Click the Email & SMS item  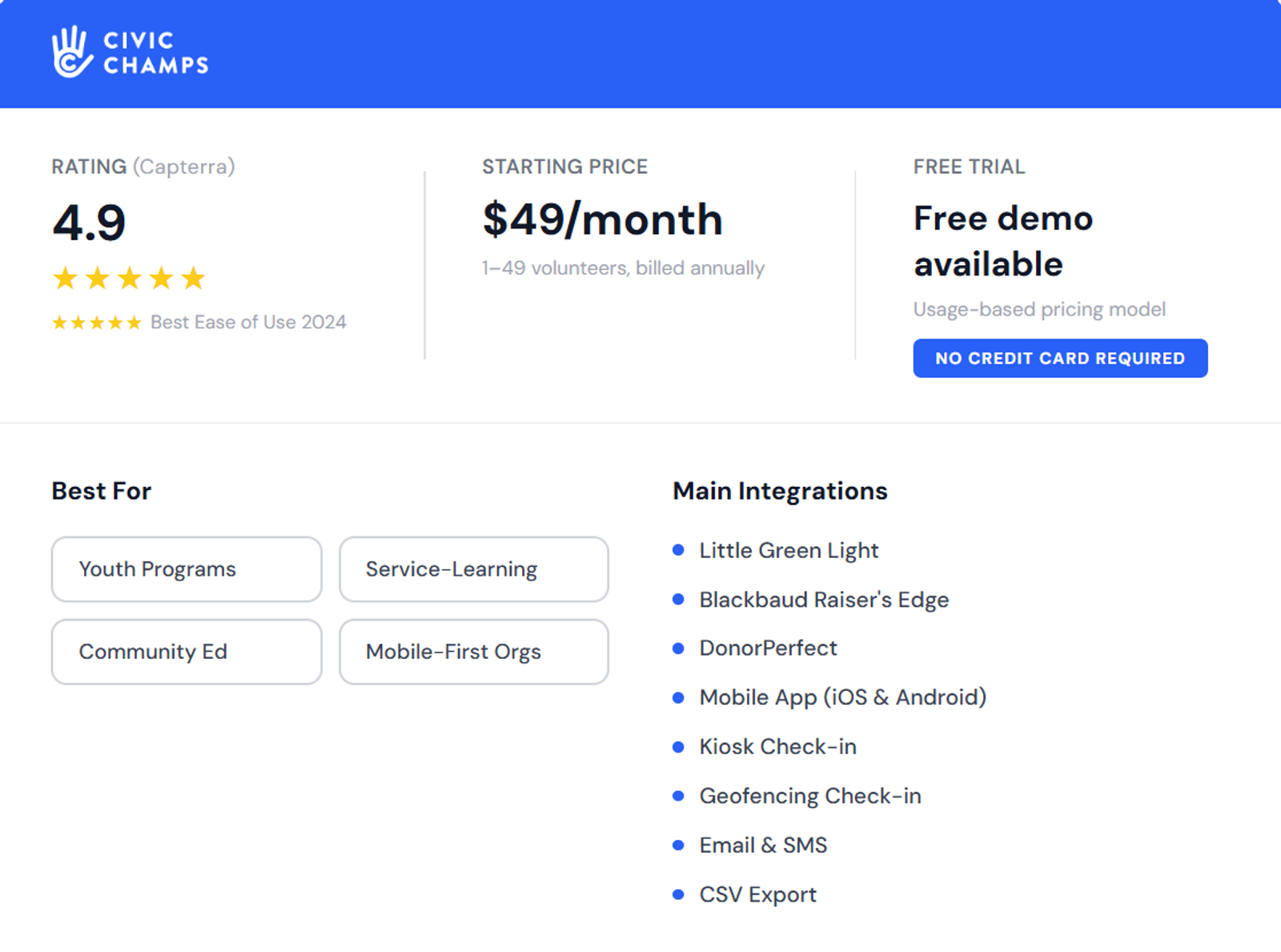pyautogui.click(x=763, y=846)
